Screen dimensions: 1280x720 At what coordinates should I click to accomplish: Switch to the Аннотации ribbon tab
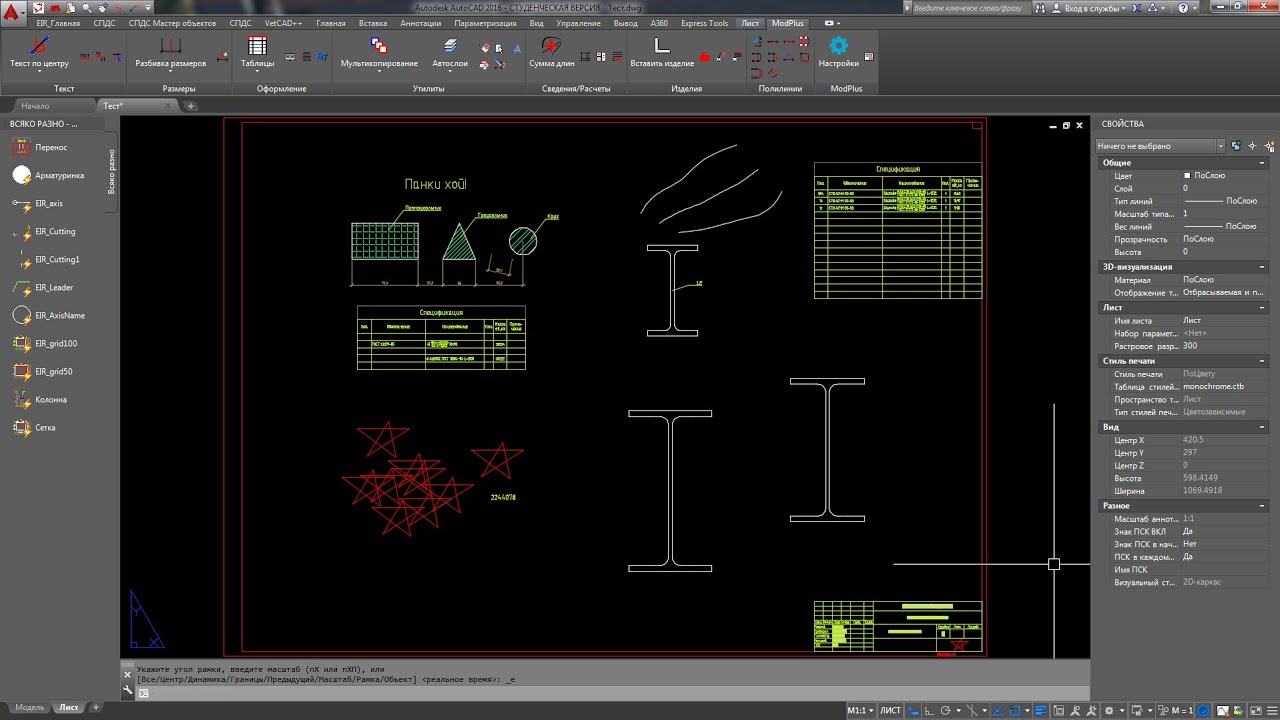pyautogui.click(x=420, y=23)
